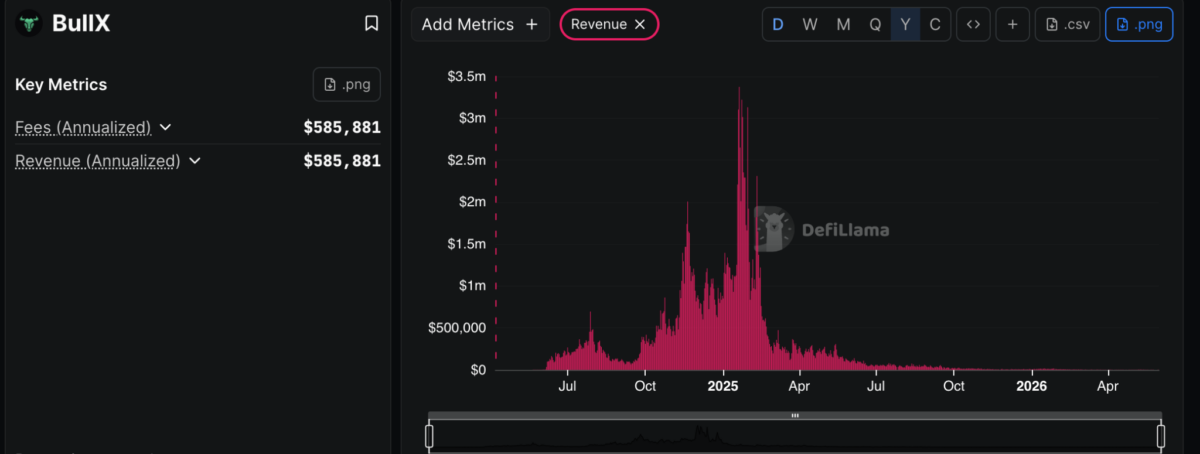The image size is (1200, 454).
Task: Click the plus icon in chart toolbar
Action: [1013, 25]
